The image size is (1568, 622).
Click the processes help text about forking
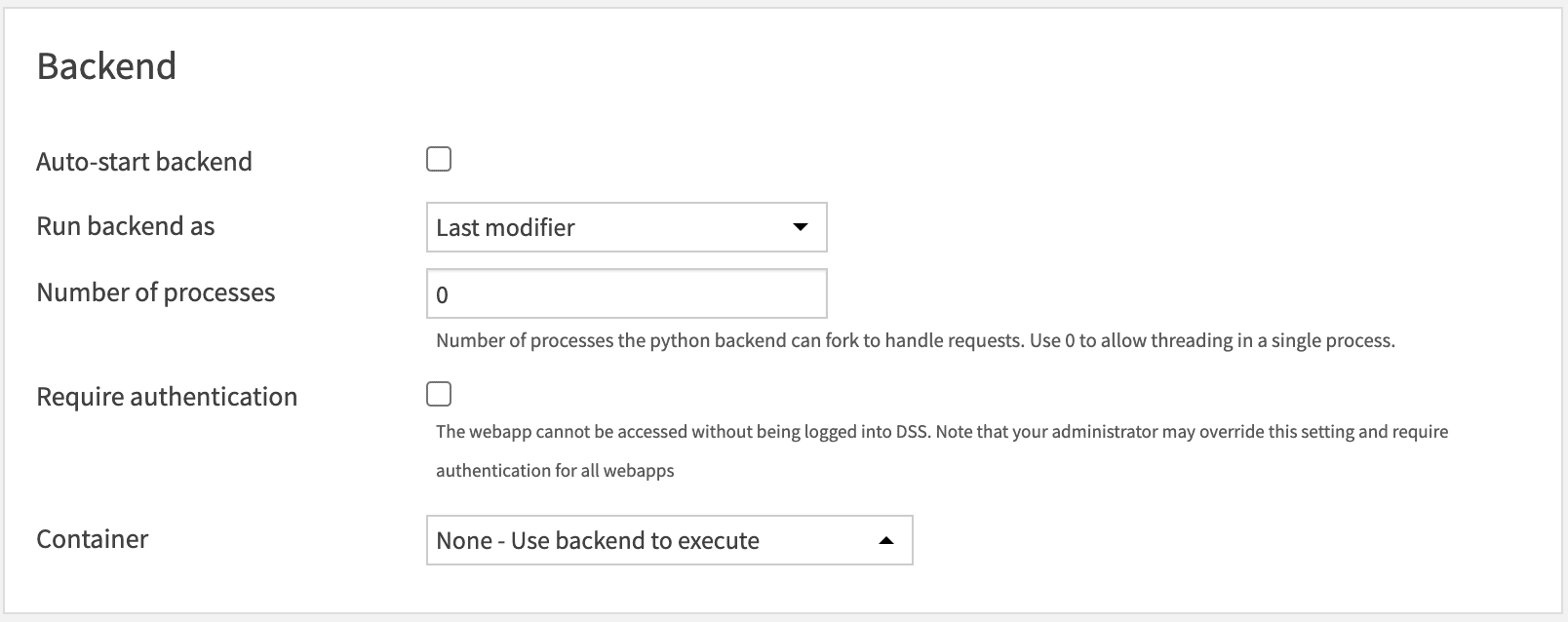[917, 340]
